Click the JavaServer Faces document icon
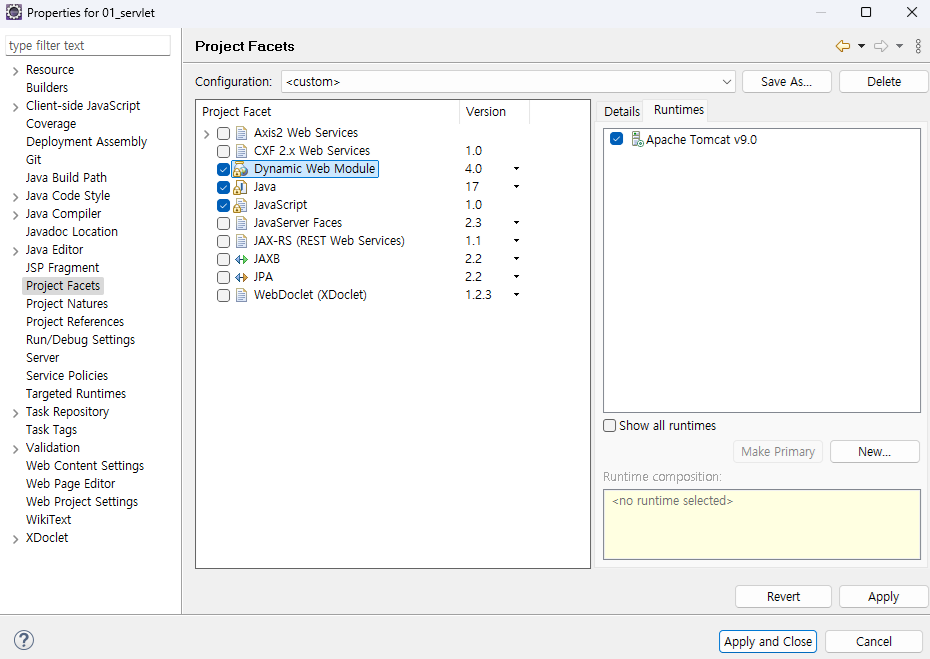930x659 pixels. coord(241,223)
